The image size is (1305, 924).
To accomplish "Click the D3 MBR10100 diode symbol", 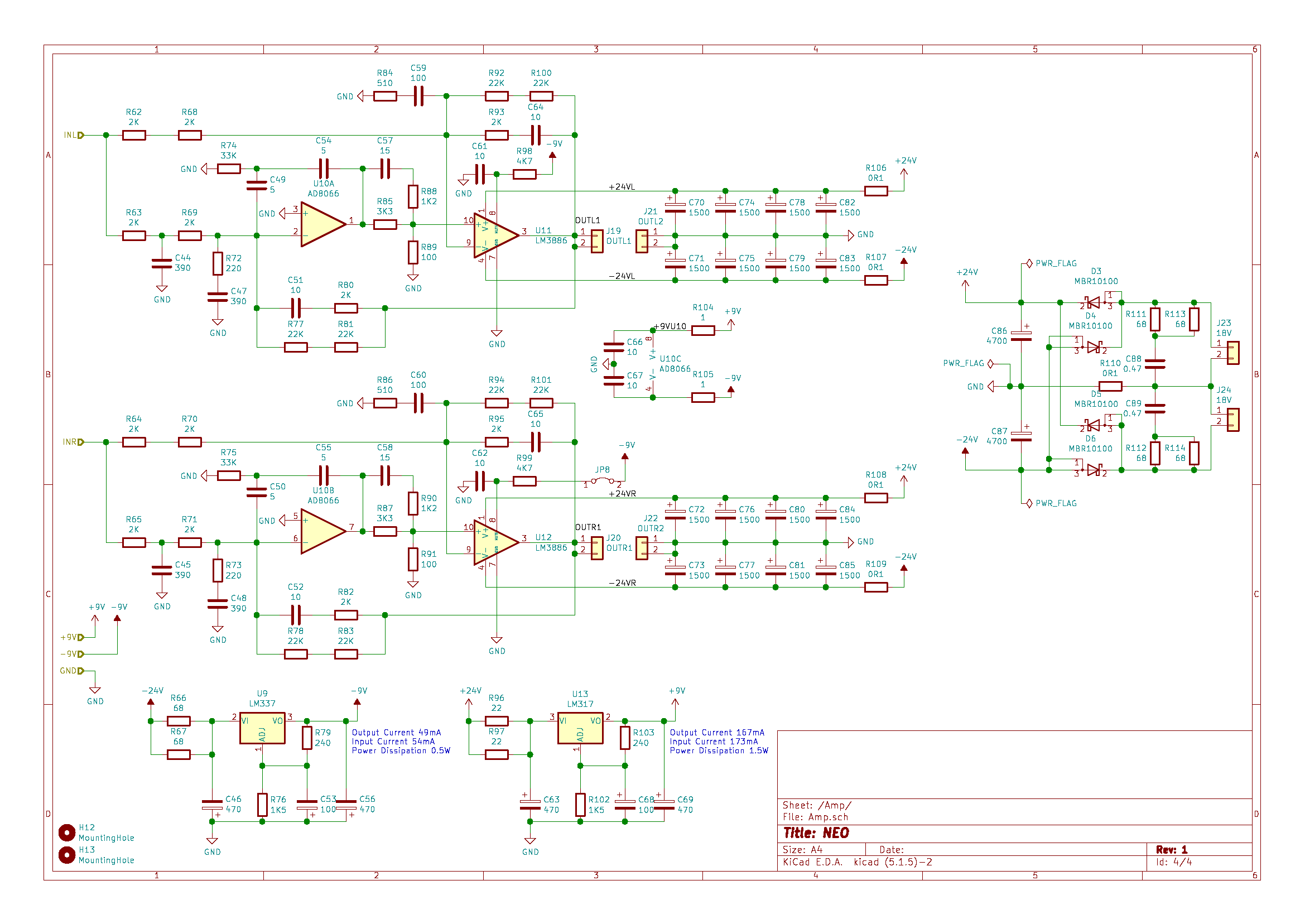I will click(x=1094, y=302).
